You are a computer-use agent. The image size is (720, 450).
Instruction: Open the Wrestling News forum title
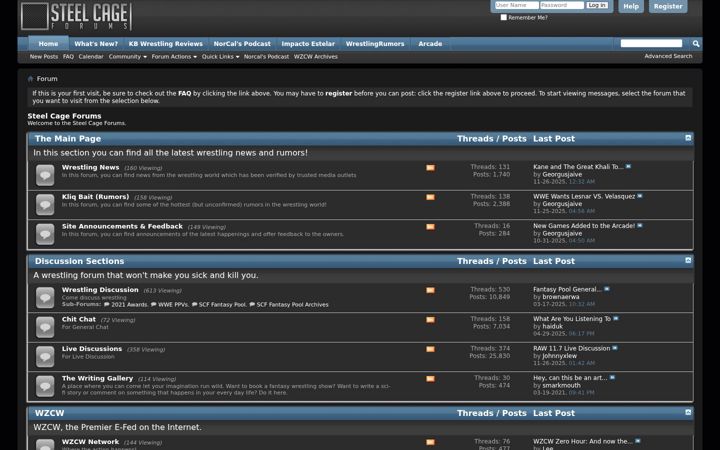tap(90, 167)
